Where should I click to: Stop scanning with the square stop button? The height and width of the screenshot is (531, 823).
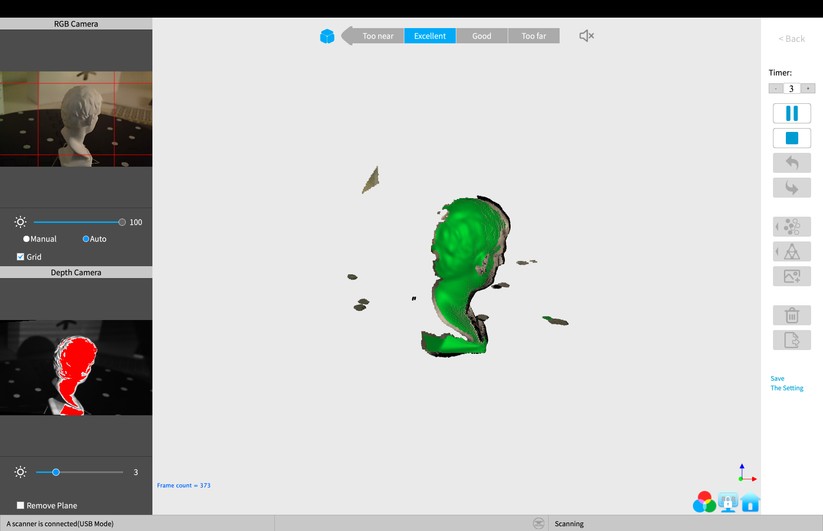791,138
